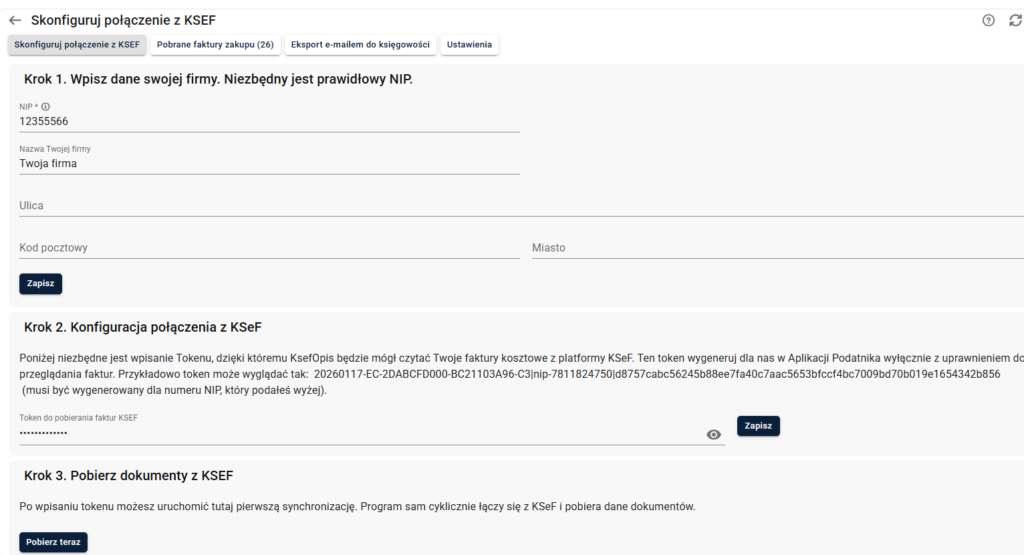
Task: Open the Ustawienia tab
Action: 469,45
